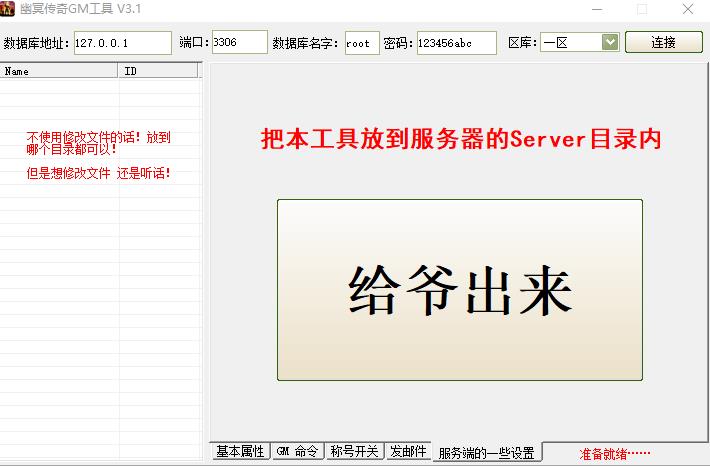Click the big 给爷出来 button

[460, 290]
